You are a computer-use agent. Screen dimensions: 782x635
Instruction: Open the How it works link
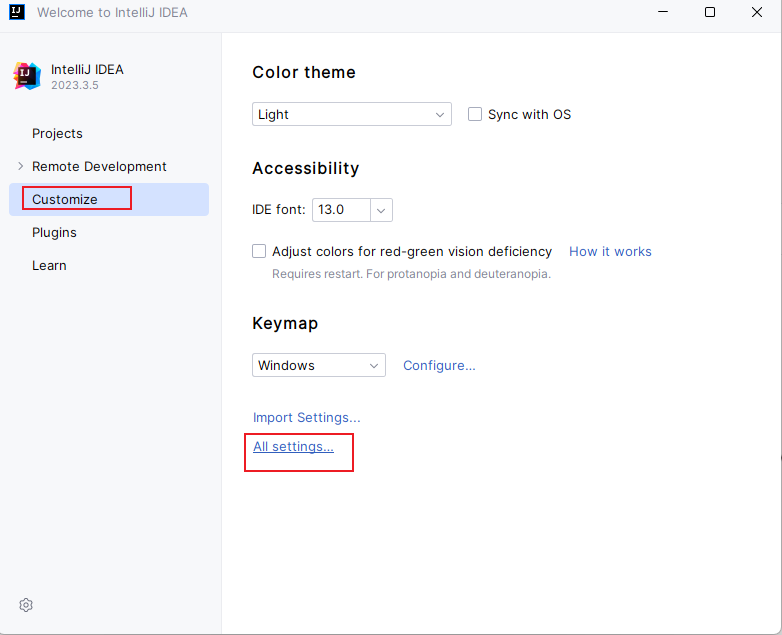click(610, 251)
